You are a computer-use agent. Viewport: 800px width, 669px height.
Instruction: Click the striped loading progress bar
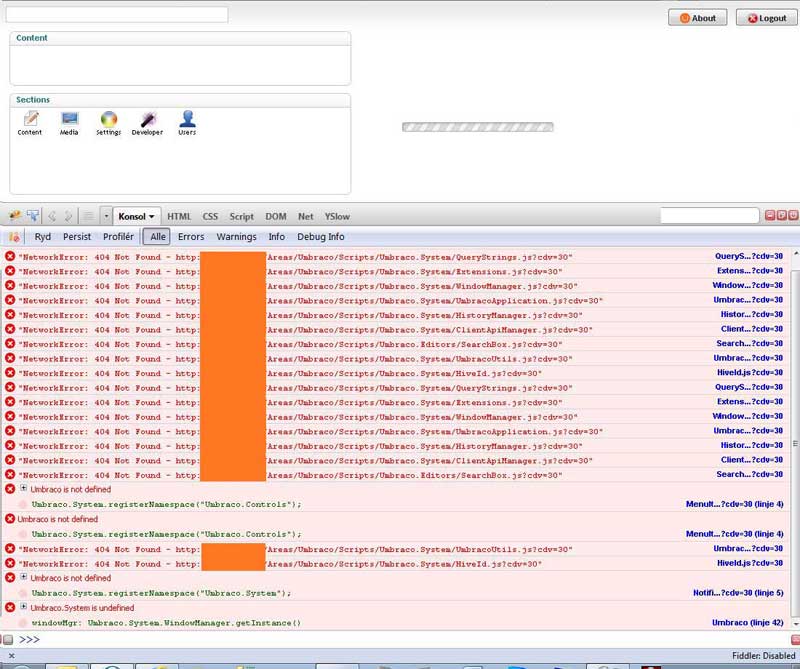[x=478, y=127]
